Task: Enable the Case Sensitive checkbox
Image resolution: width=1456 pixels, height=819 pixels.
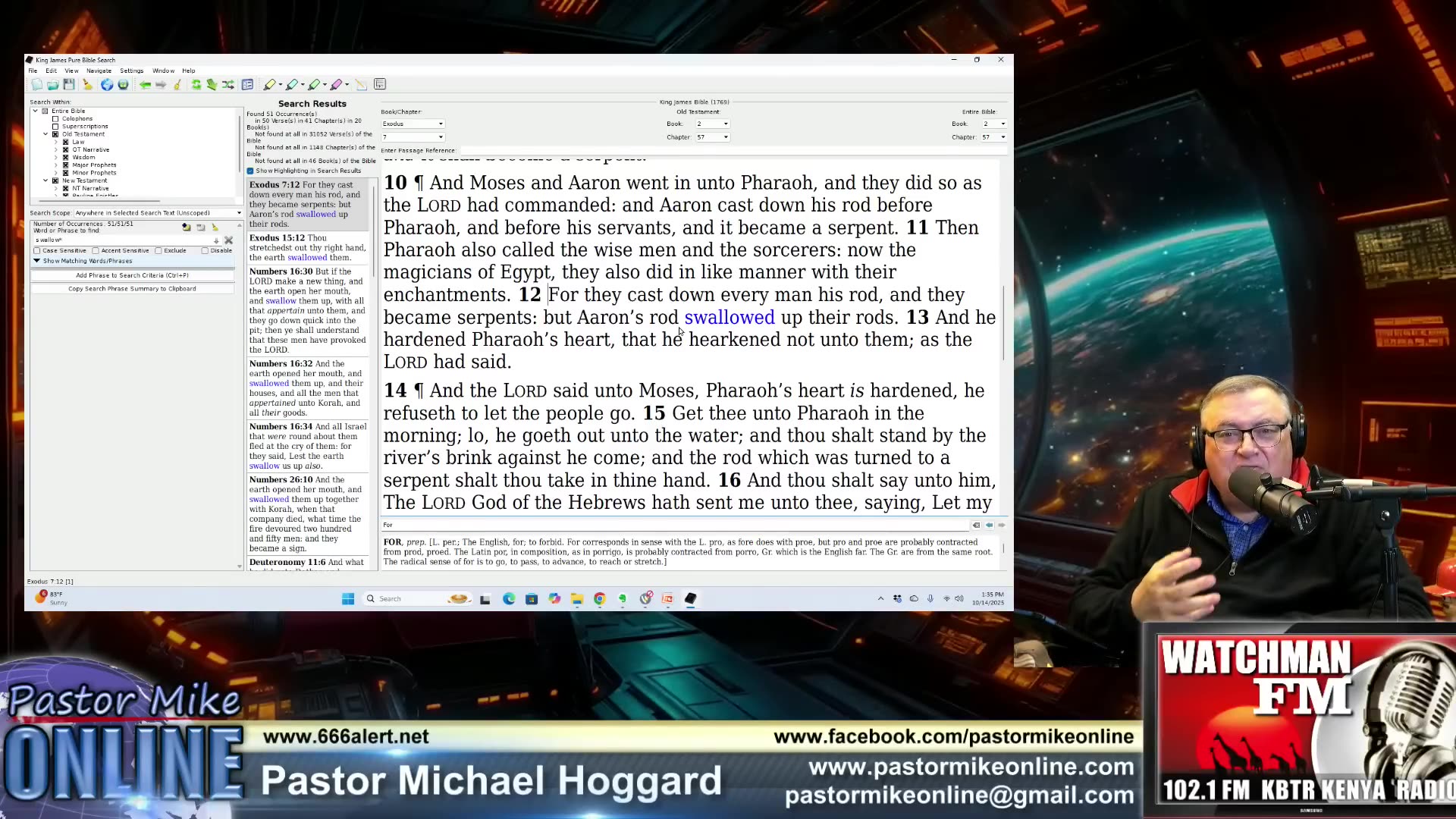Action: (37, 250)
